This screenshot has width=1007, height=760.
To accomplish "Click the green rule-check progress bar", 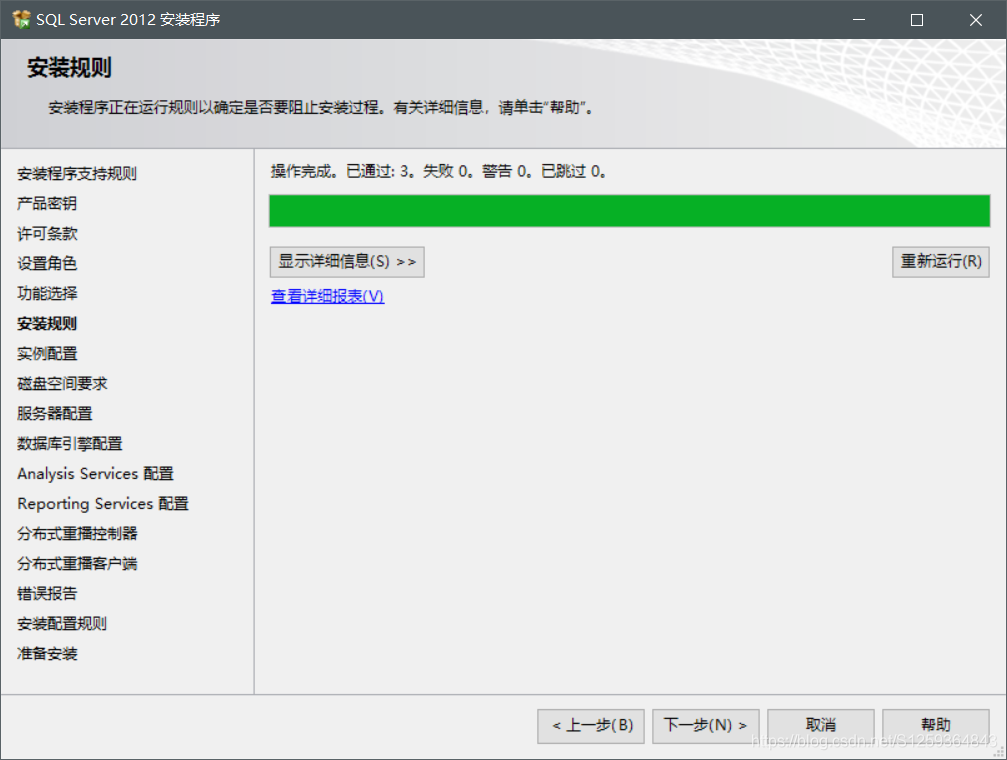I will tap(629, 211).
